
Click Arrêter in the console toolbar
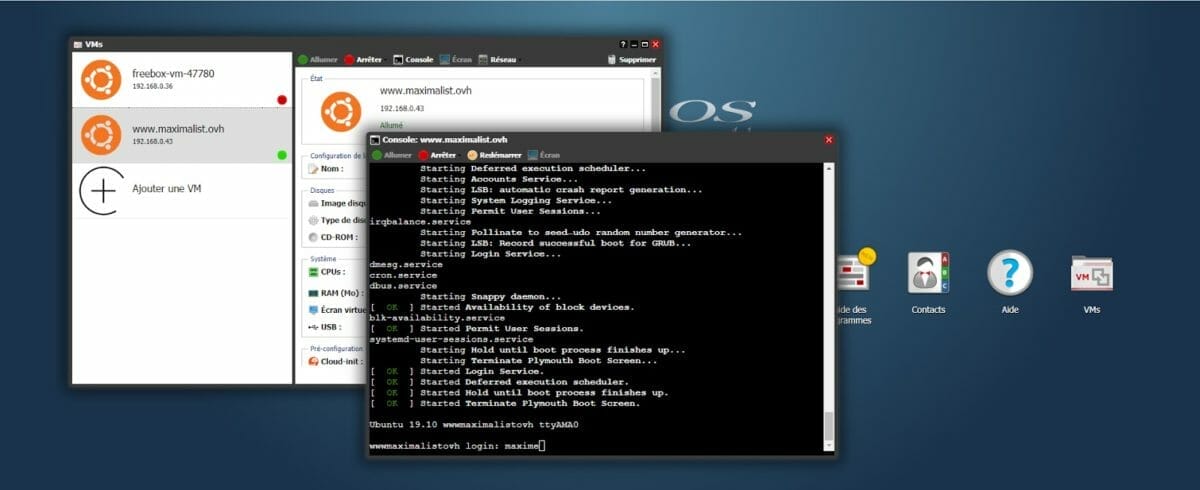(x=437, y=155)
